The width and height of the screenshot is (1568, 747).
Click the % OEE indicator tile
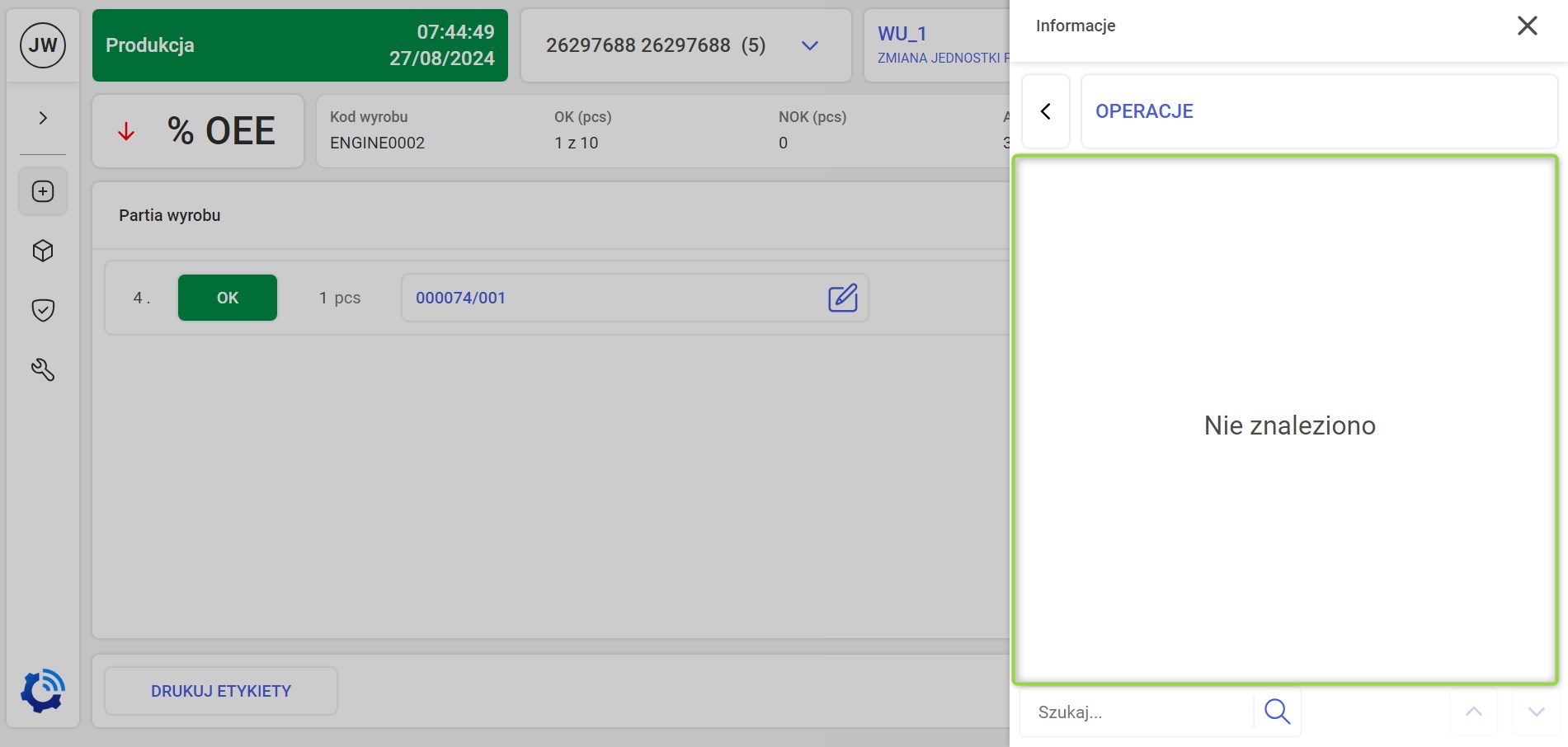coord(198,131)
